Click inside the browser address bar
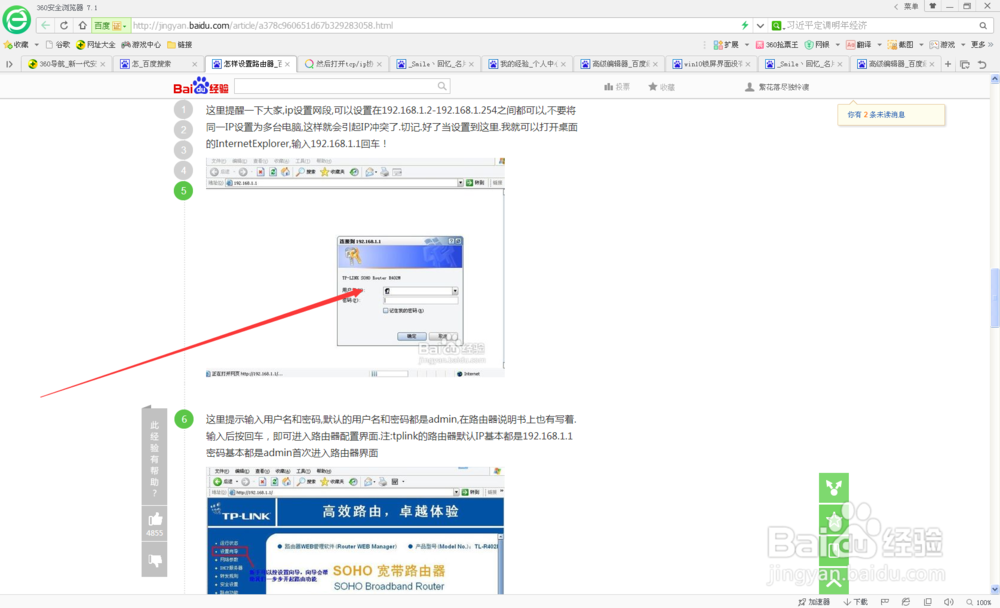Viewport: 1000px width, 608px height. [400, 24]
